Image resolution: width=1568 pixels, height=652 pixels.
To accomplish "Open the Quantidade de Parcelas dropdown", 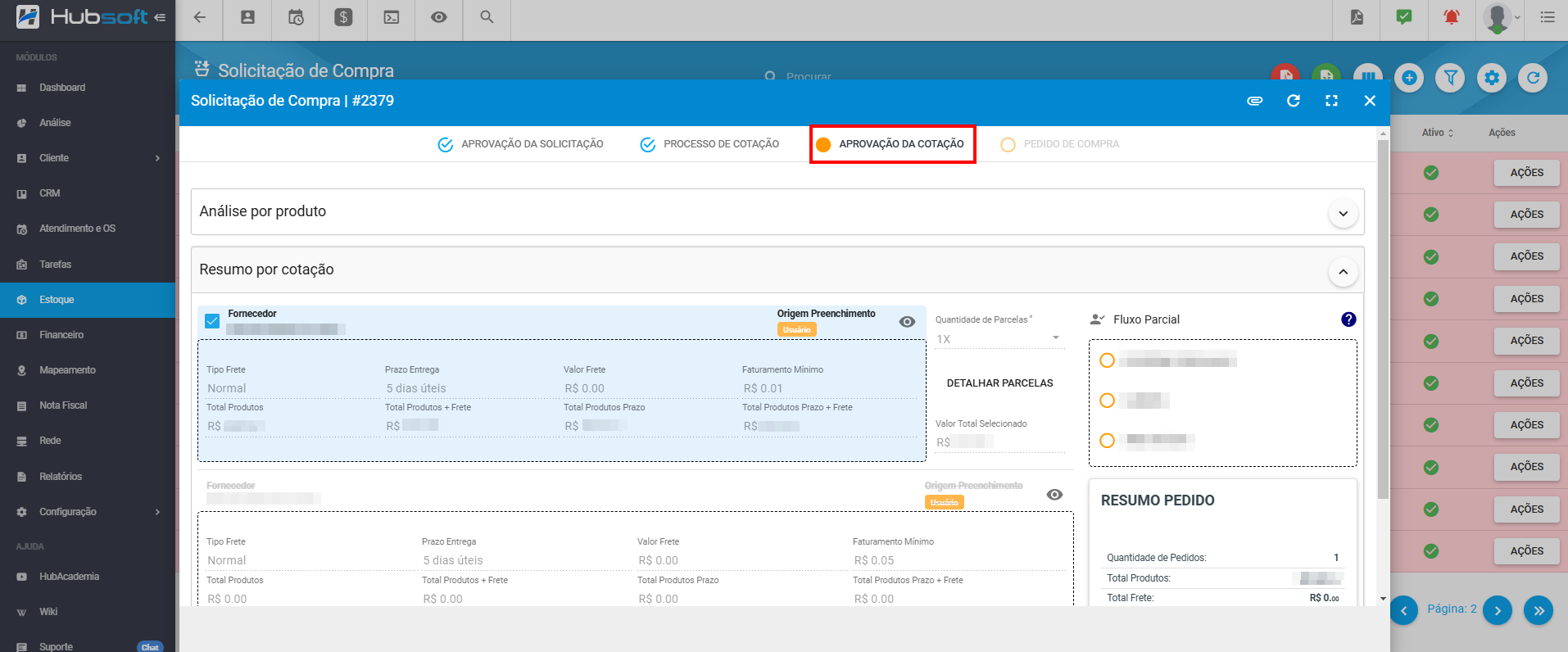I will 999,338.
